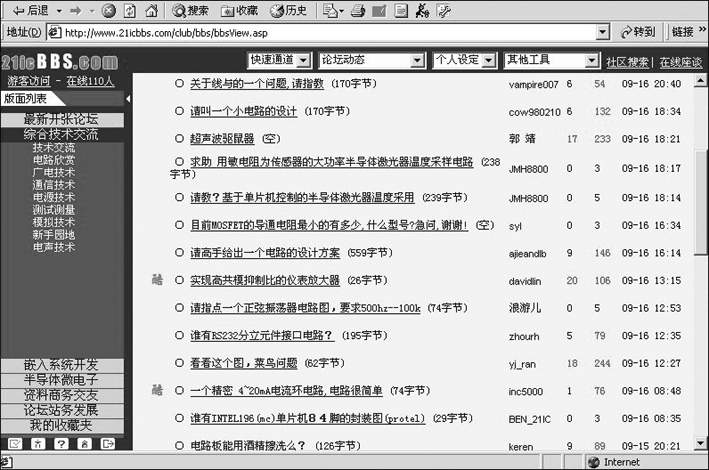Open the Back button history dropdown arrow
The width and height of the screenshot is (709, 470).
pos(59,11)
